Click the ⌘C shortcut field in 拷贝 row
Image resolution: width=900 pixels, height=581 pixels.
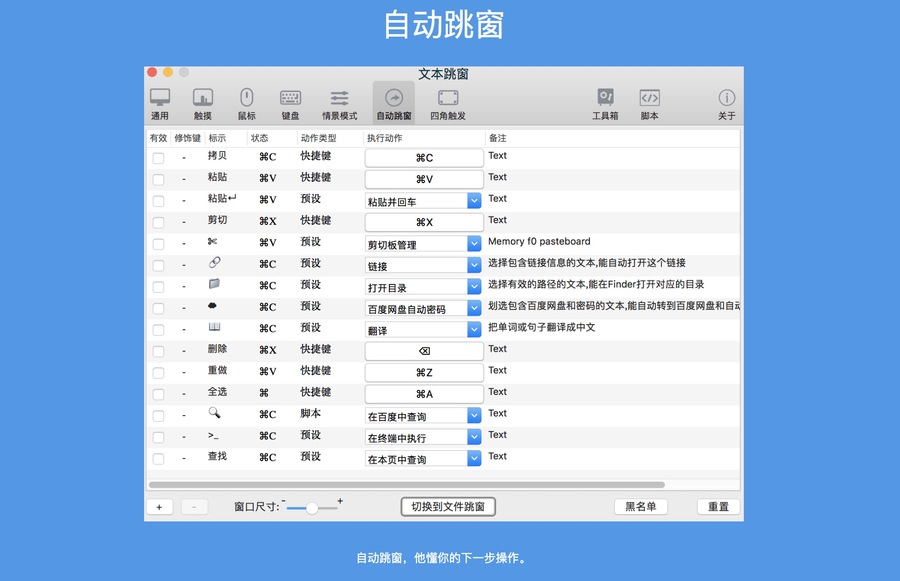424,158
